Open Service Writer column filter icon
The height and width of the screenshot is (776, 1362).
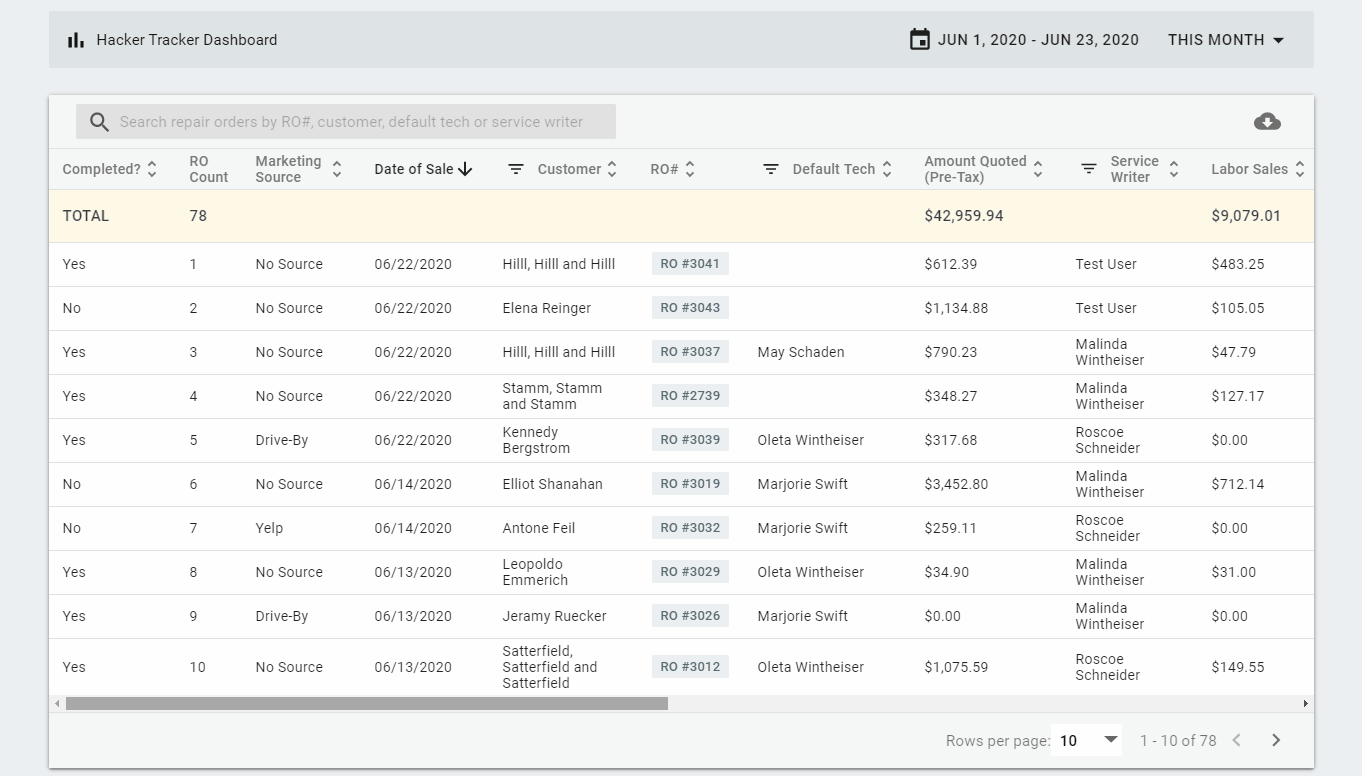1089,169
